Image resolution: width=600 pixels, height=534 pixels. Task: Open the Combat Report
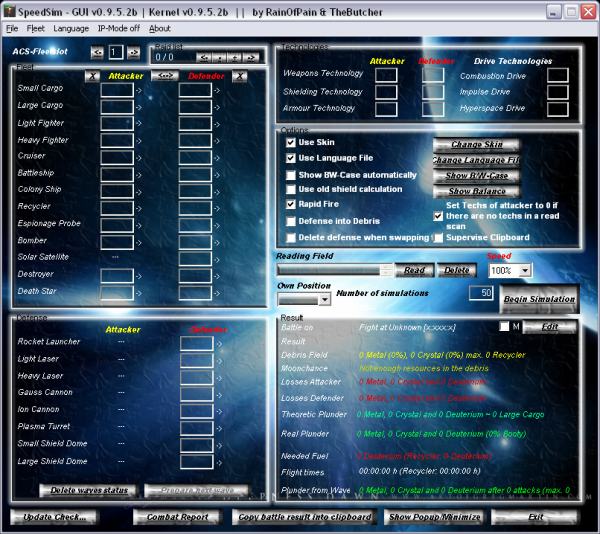(x=177, y=517)
